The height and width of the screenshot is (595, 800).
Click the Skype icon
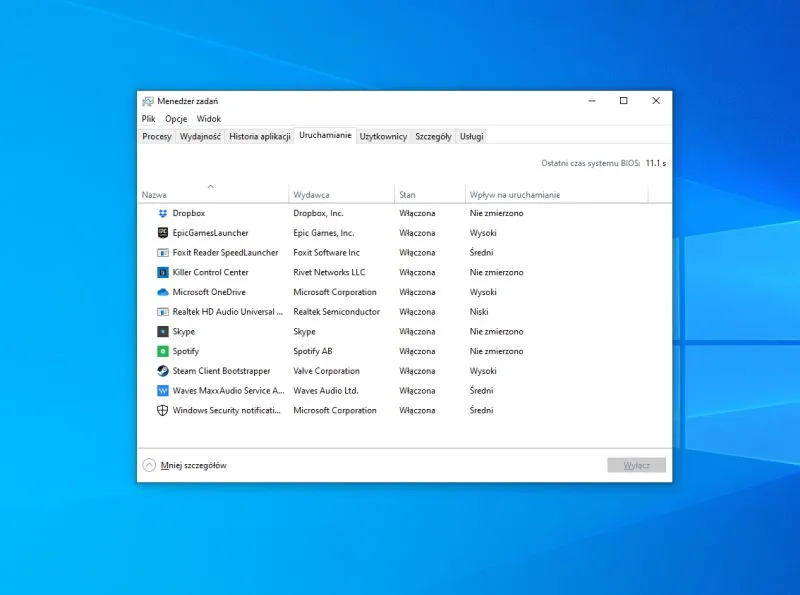pos(161,331)
